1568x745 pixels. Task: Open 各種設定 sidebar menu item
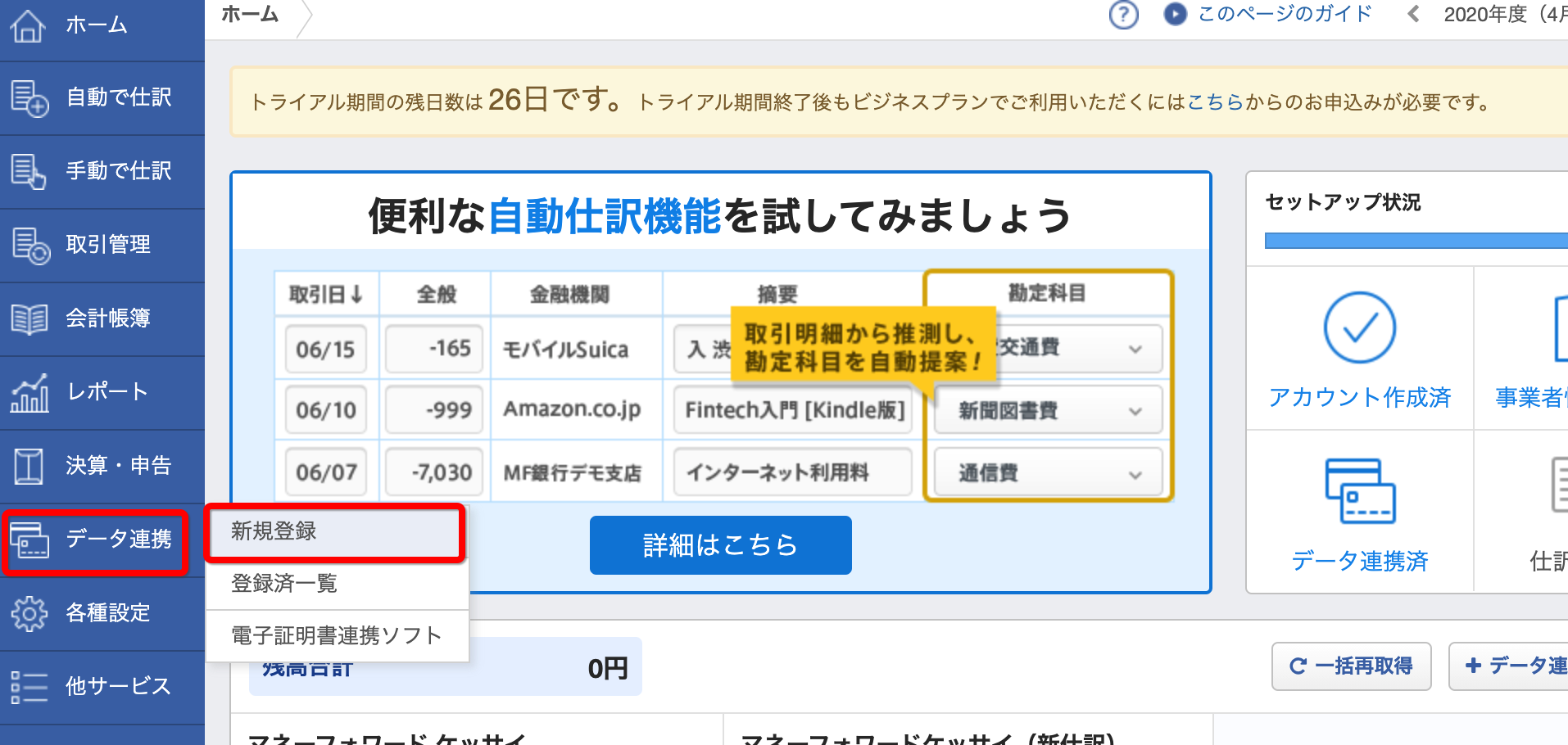click(102, 614)
